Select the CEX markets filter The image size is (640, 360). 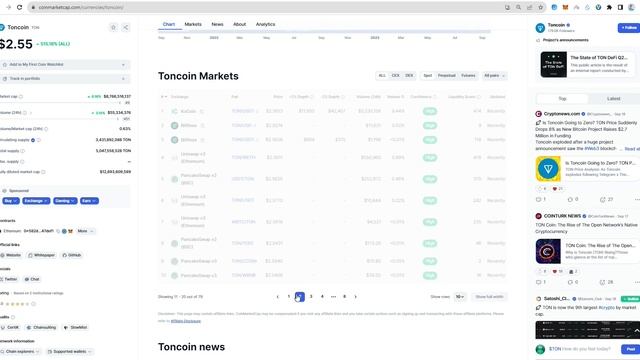pyautogui.click(x=396, y=76)
